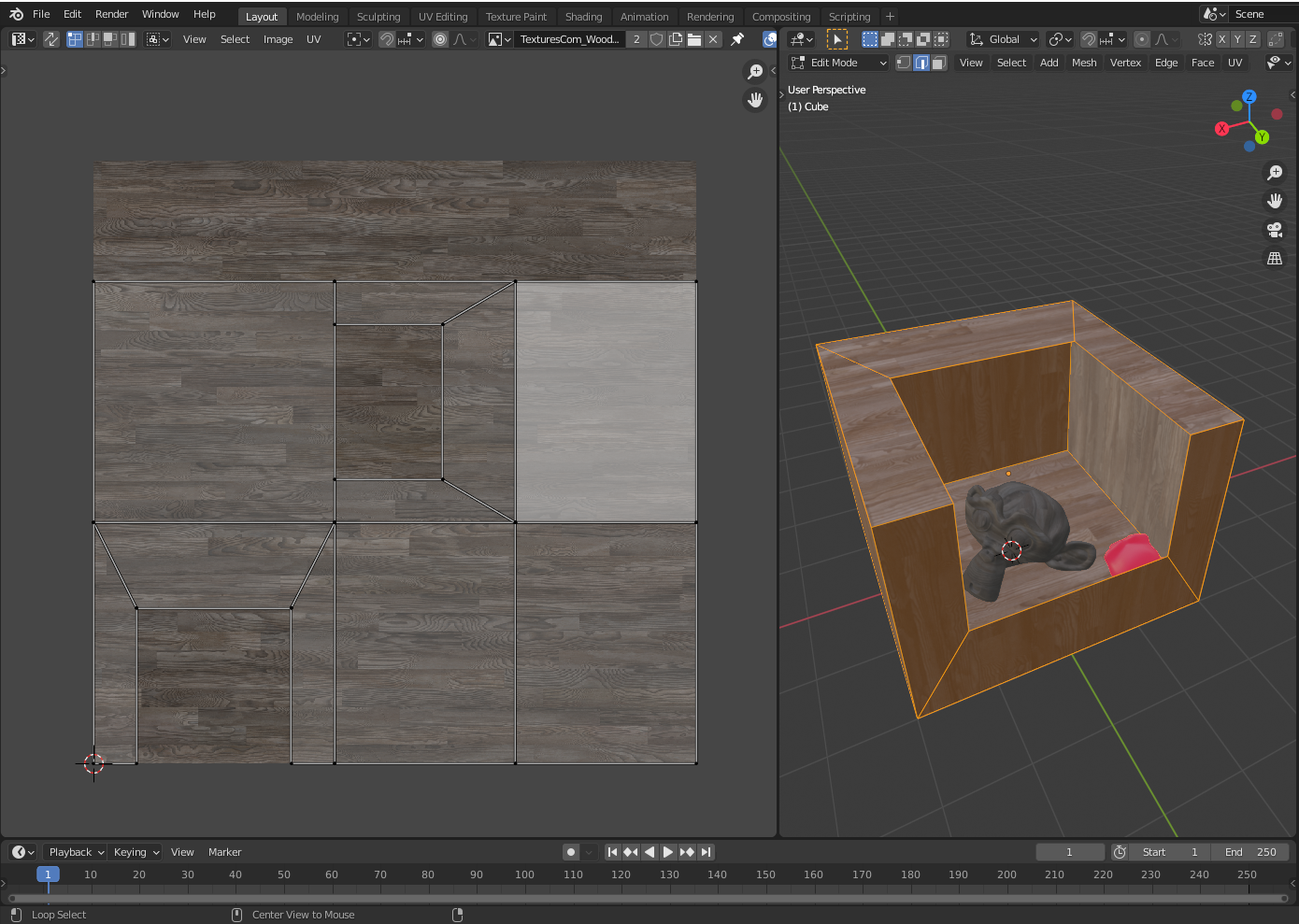1299x924 pixels.
Task: Open the Playback dropdown in the timeline
Action: pos(76,852)
